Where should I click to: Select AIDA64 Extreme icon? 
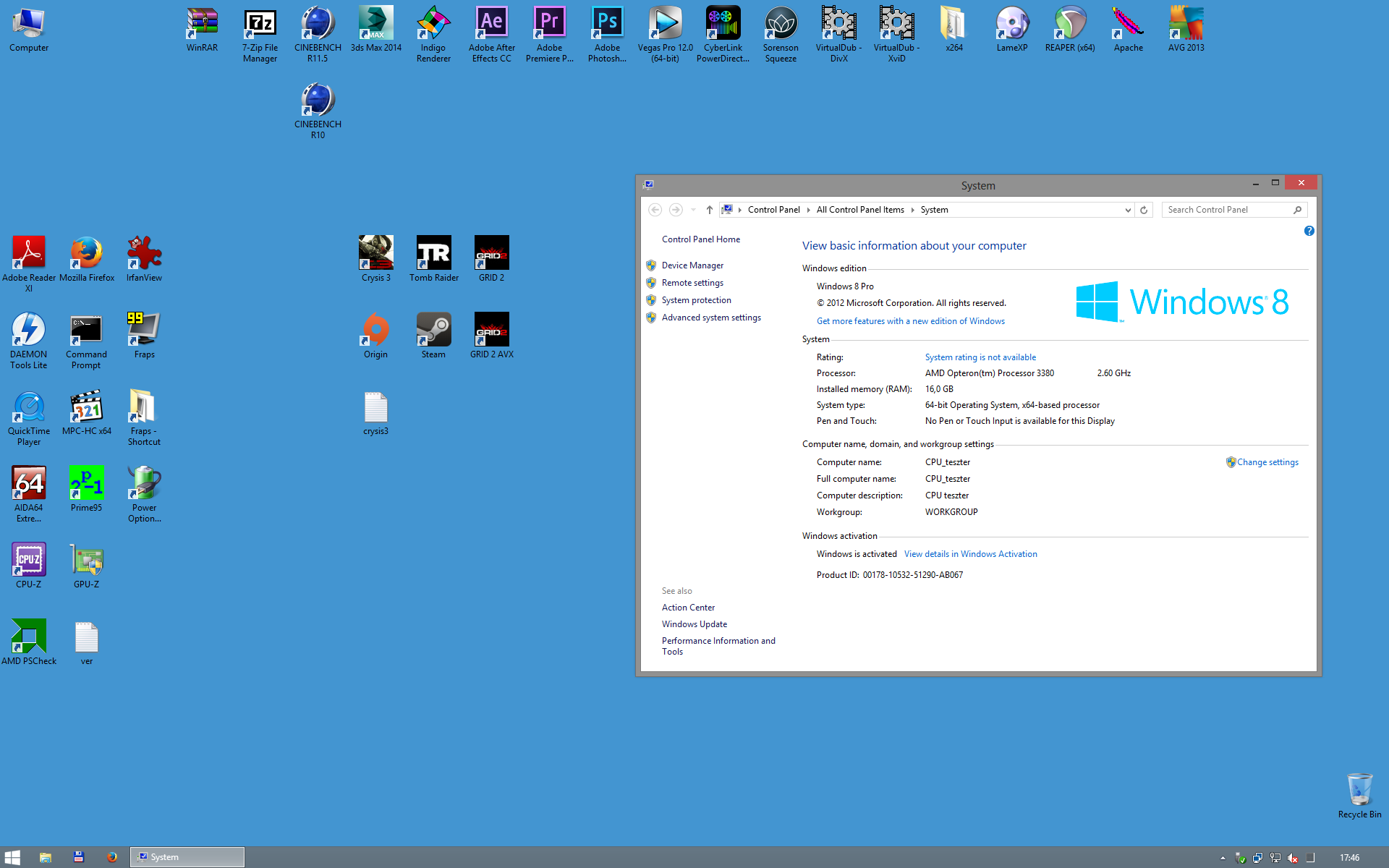tap(28, 494)
